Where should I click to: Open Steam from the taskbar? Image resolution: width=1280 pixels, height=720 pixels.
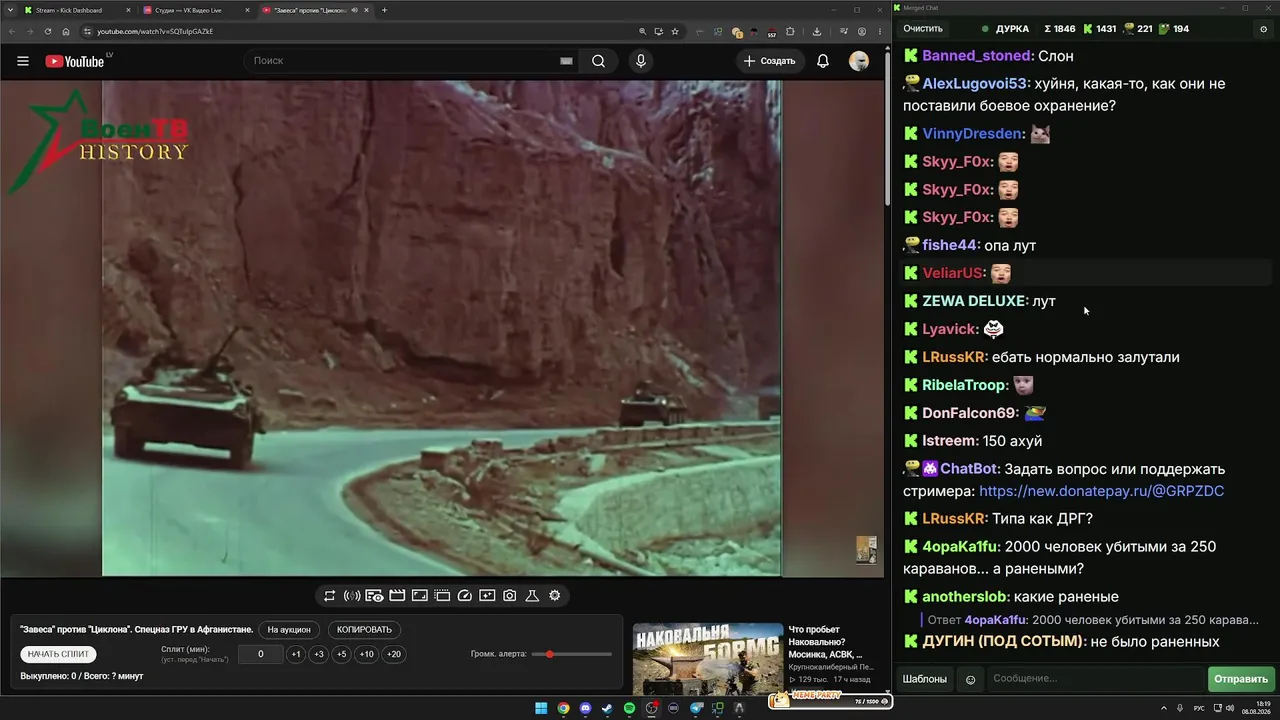607,708
